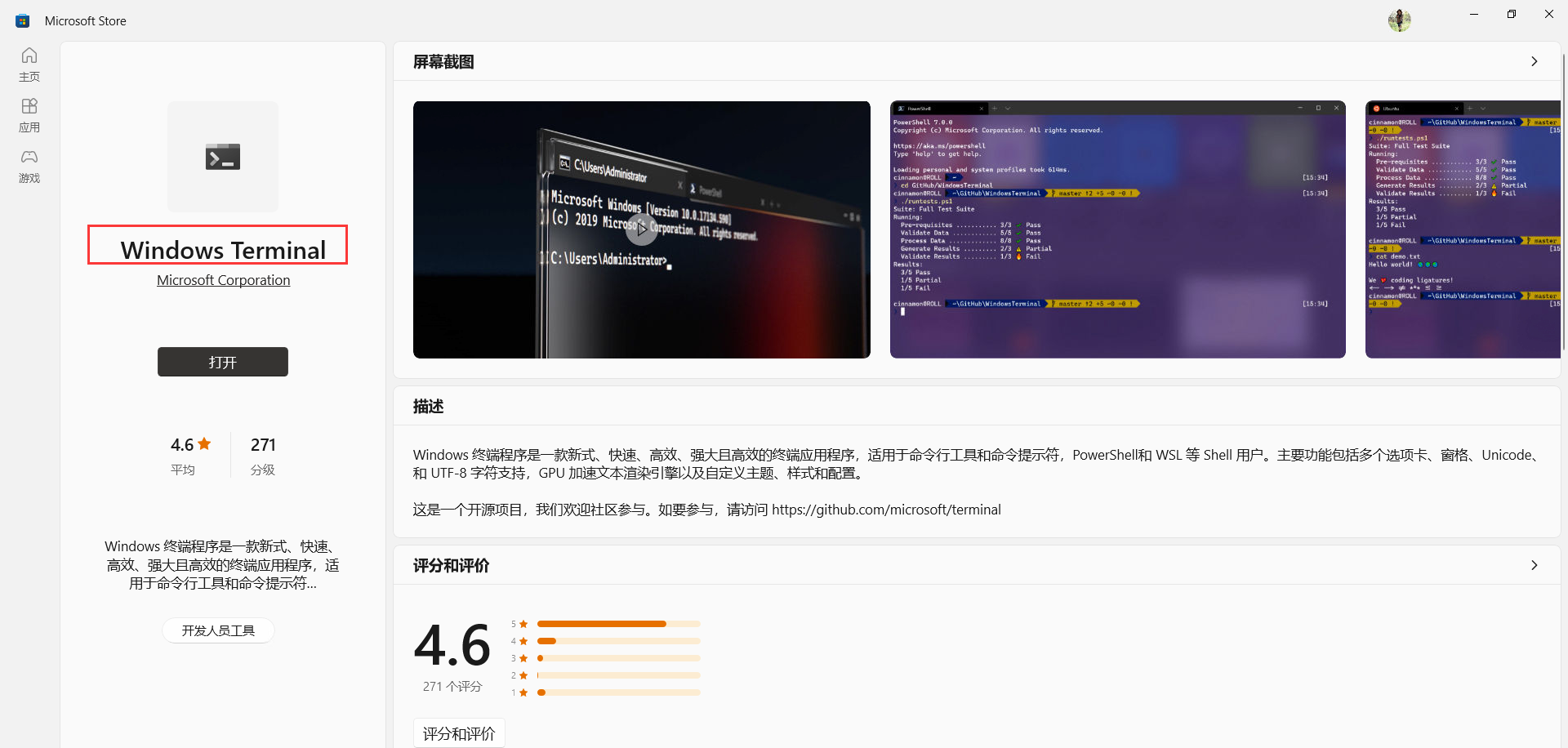Click the 评分和评价 review button
1568x748 pixels.
click(x=458, y=732)
